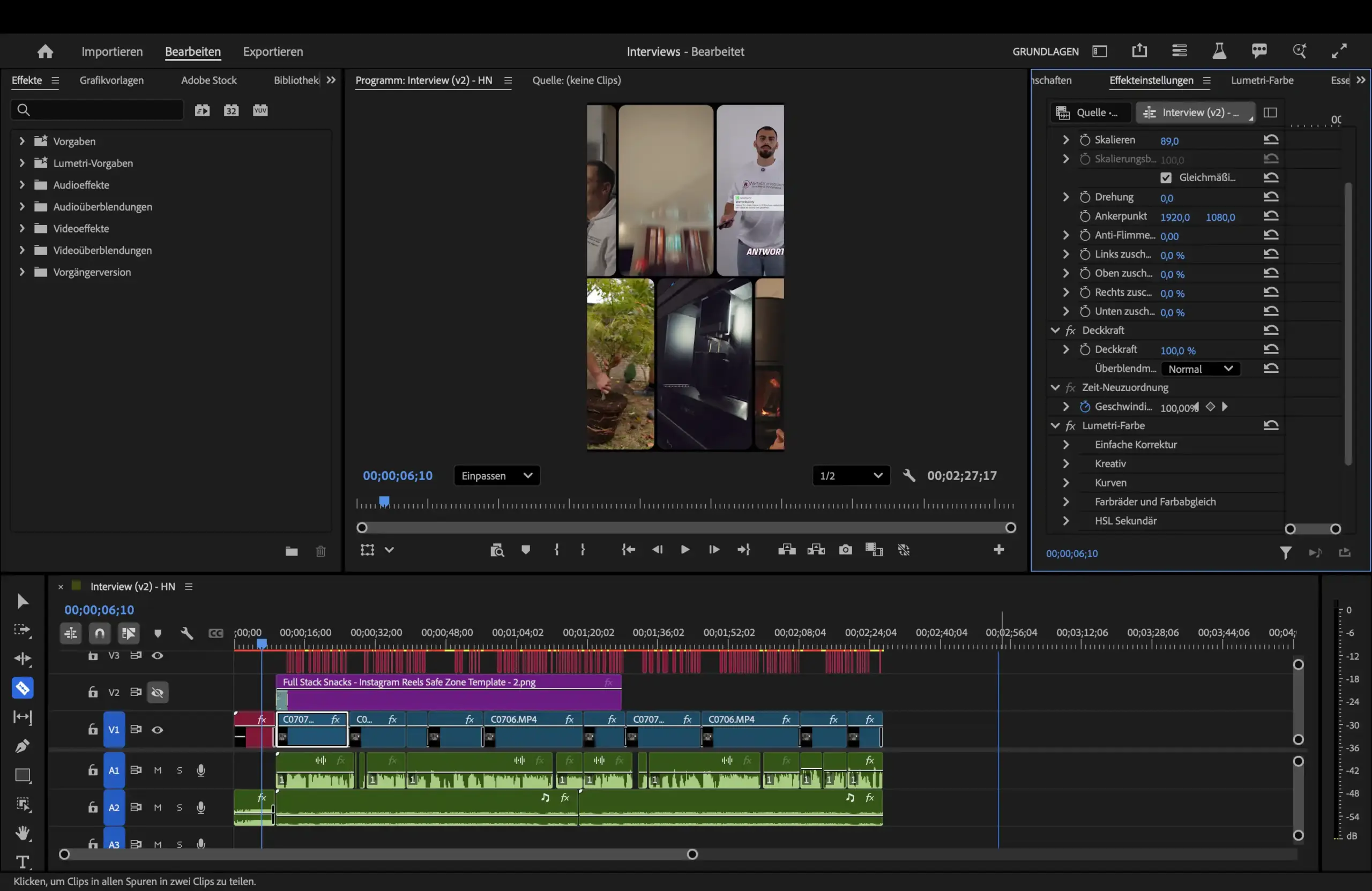
Task: Click the Add Marker icon in the program monitor
Action: click(525, 550)
